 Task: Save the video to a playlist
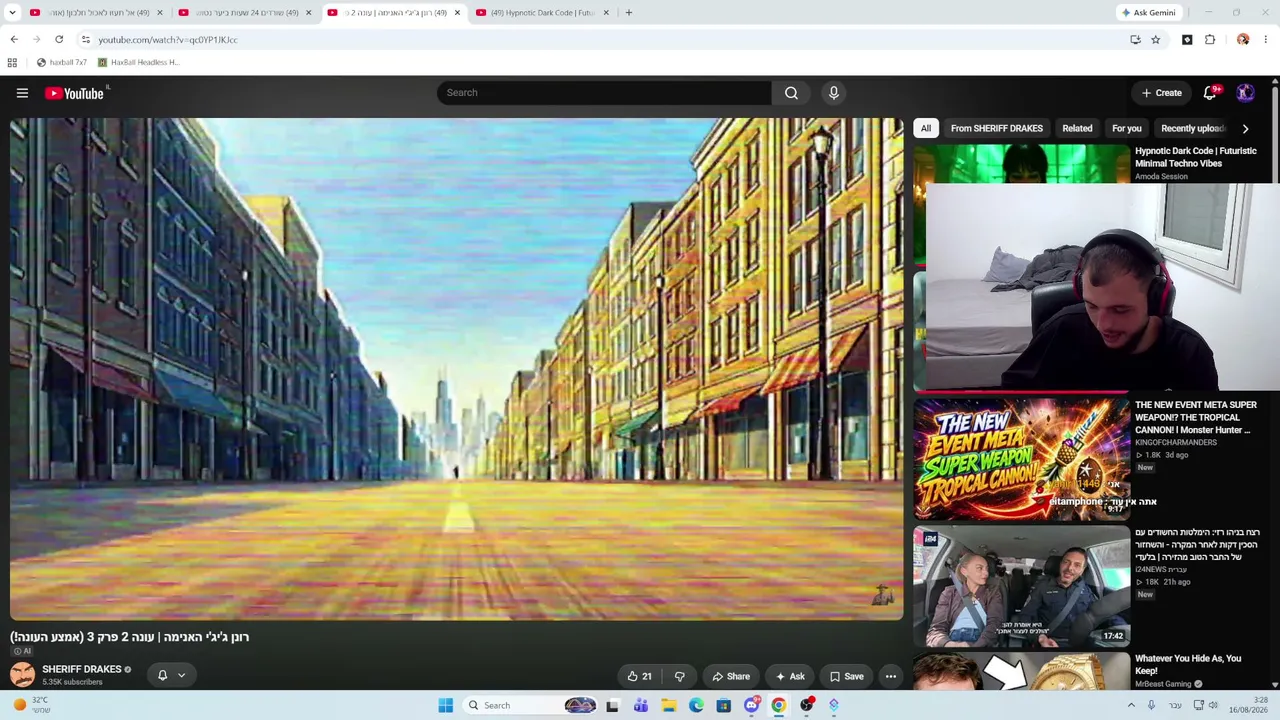tap(846, 676)
